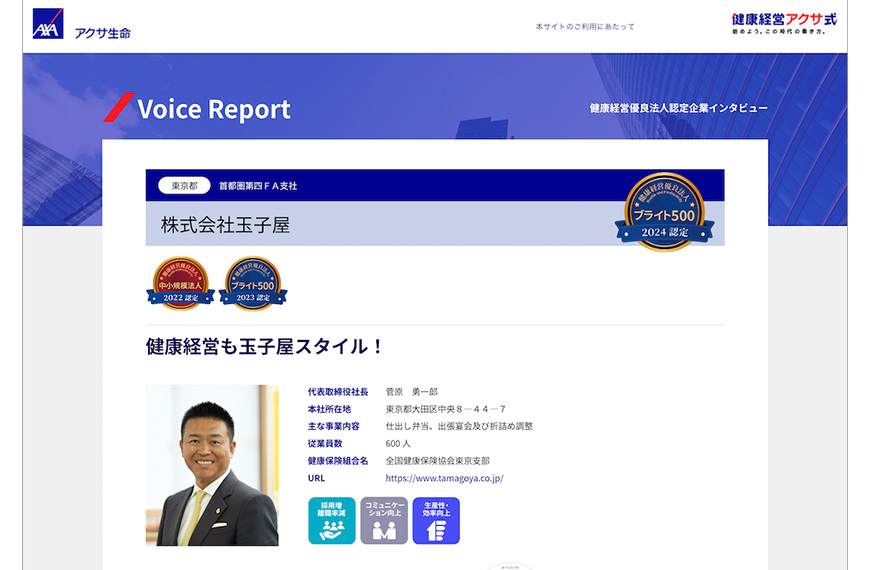
Task: Click the 採用増 離職率減 icon
Action: pos(332,521)
